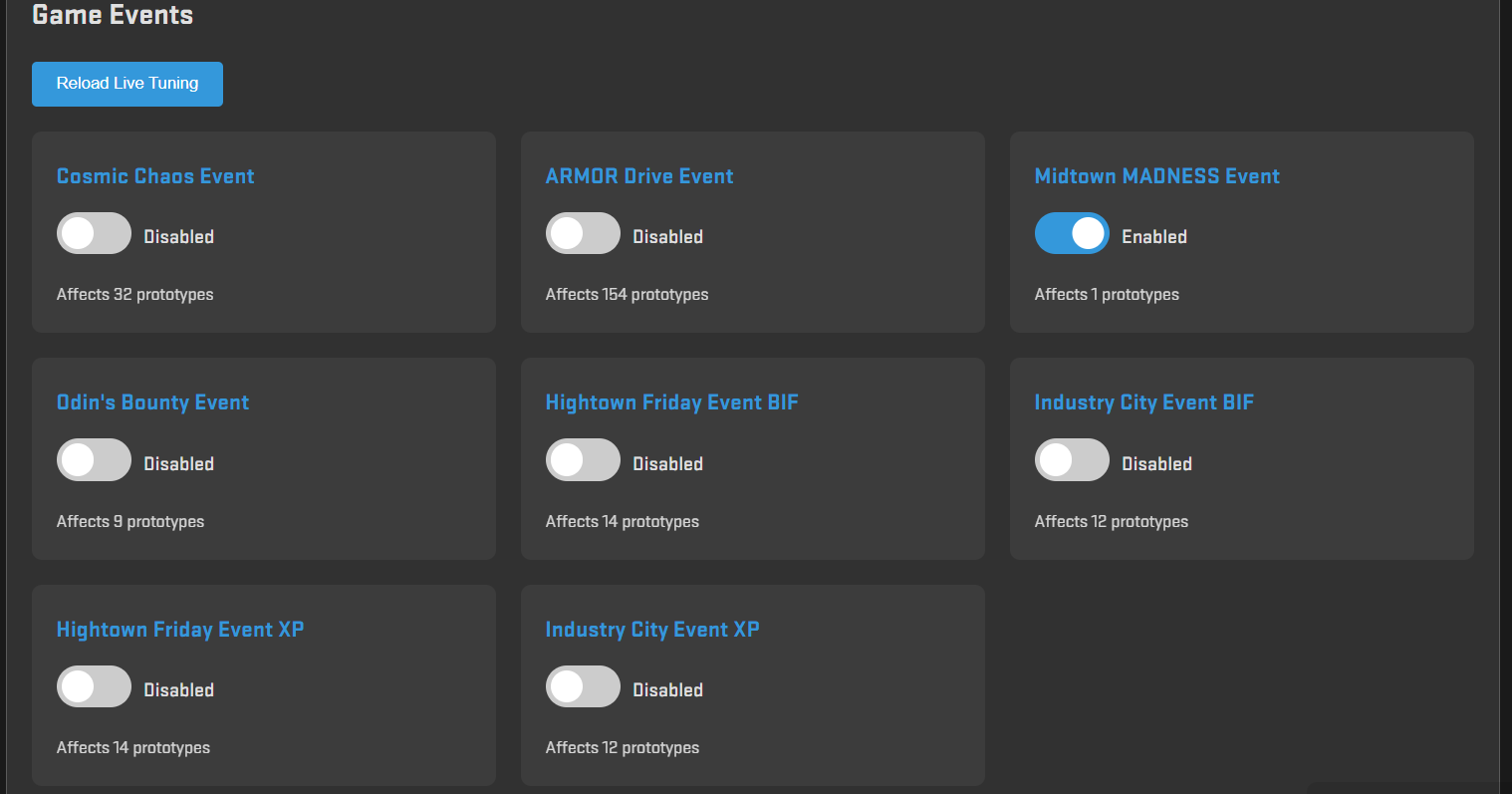Open the Hightown Friday Event XP title
Image resolution: width=1512 pixels, height=794 pixels.
pos(180,630)
